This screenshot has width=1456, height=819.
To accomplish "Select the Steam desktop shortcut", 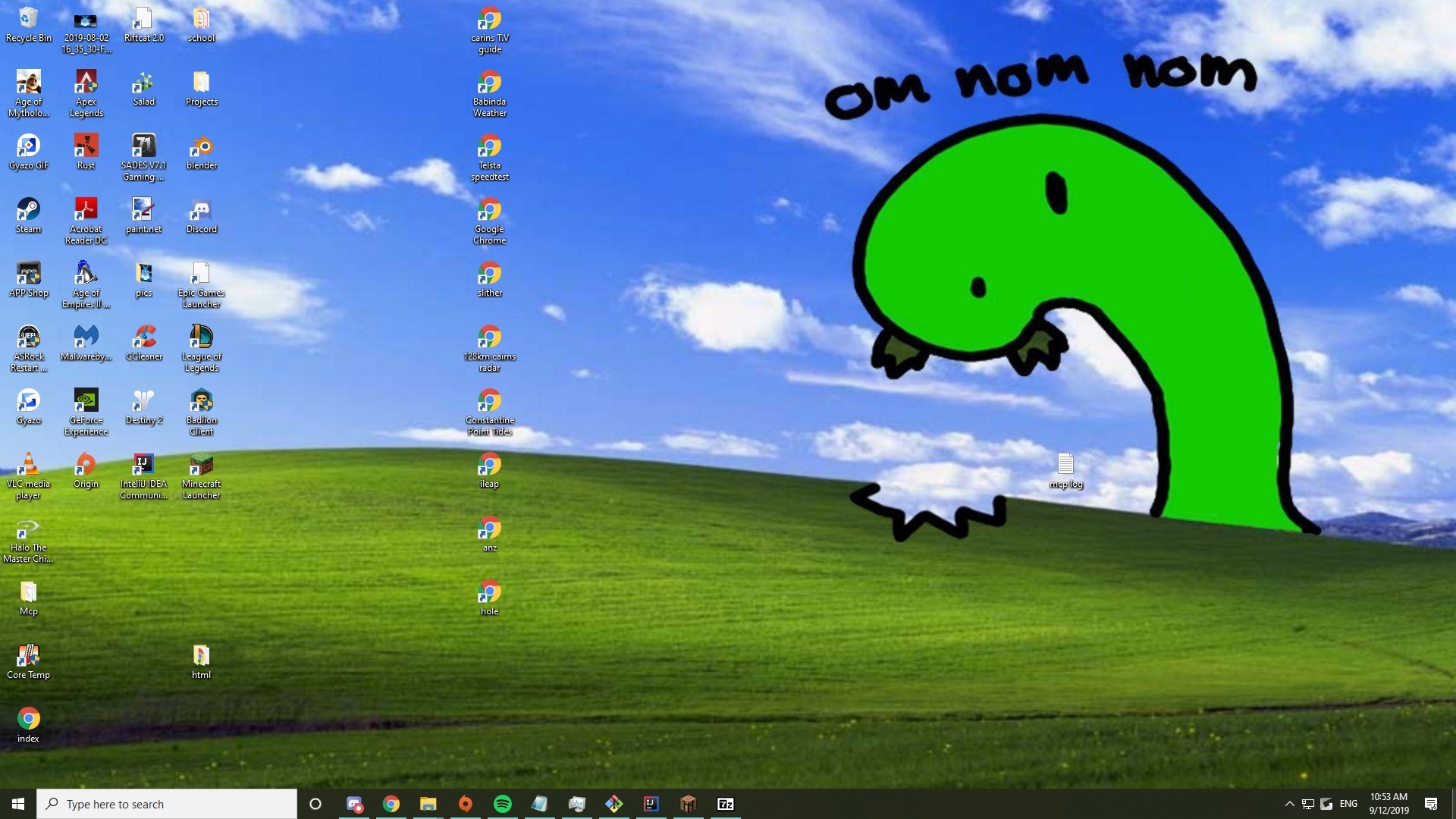I will [x=28, y=215].
